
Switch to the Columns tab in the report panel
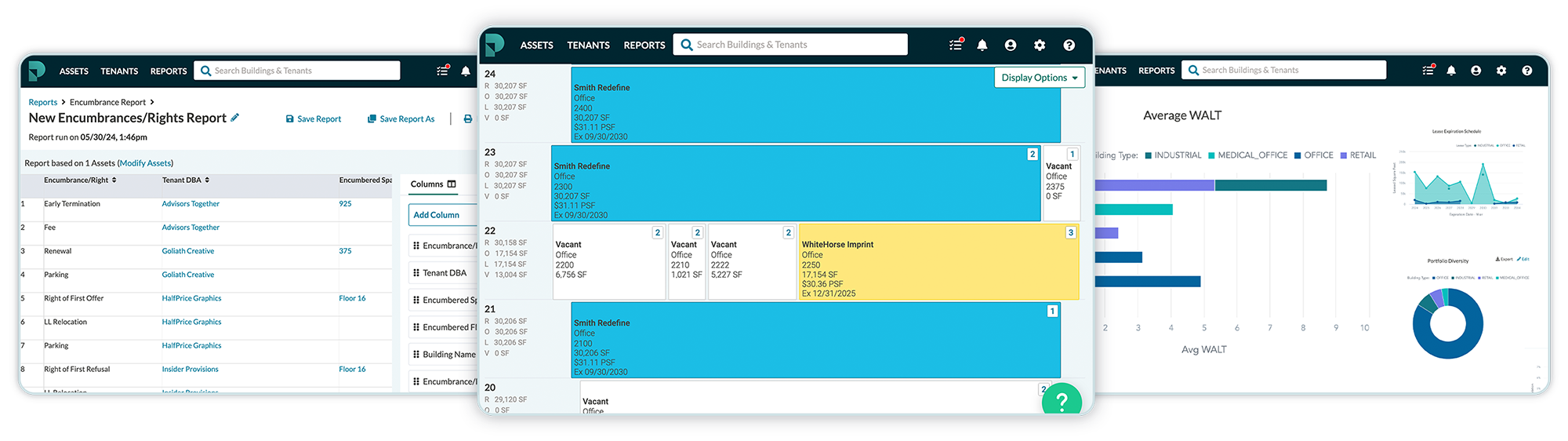433,184
